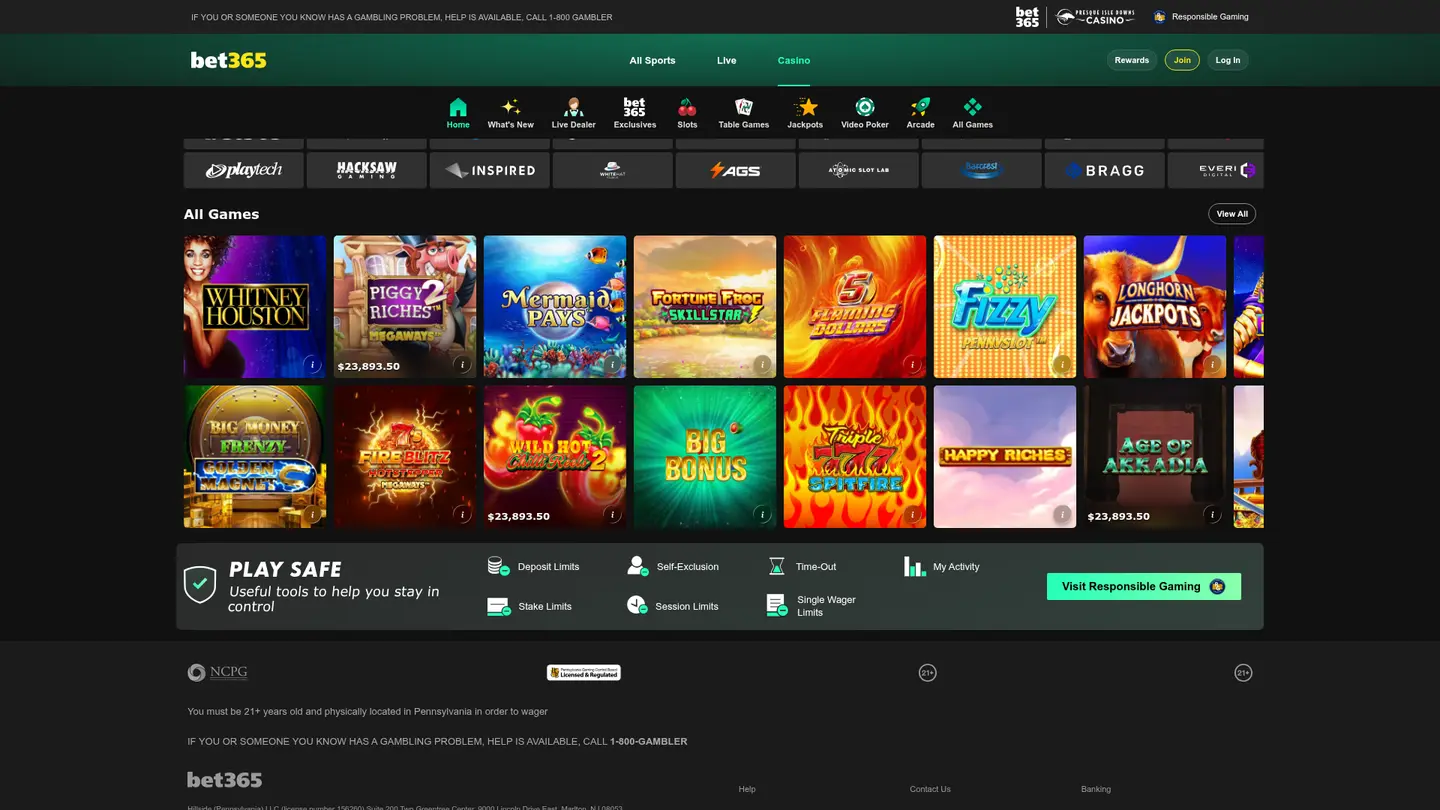1440x810 pixels.
Task: Show info for Mermaid Pays game
Action: point(612,365)
